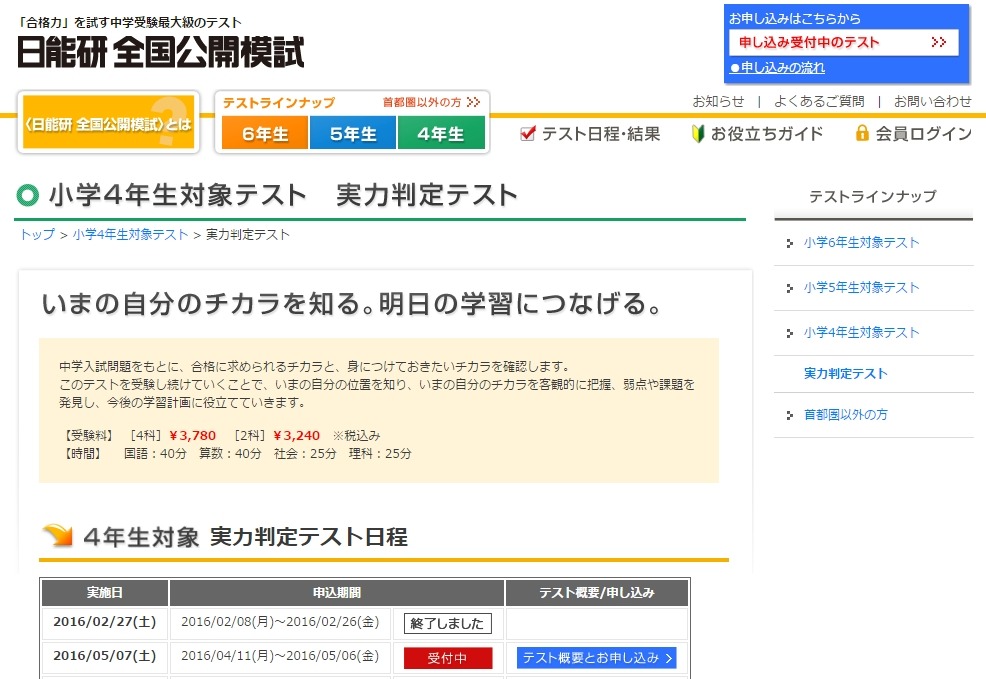Click the ¥3,240 fee value
986x679 pixels.
coord(297,436)
